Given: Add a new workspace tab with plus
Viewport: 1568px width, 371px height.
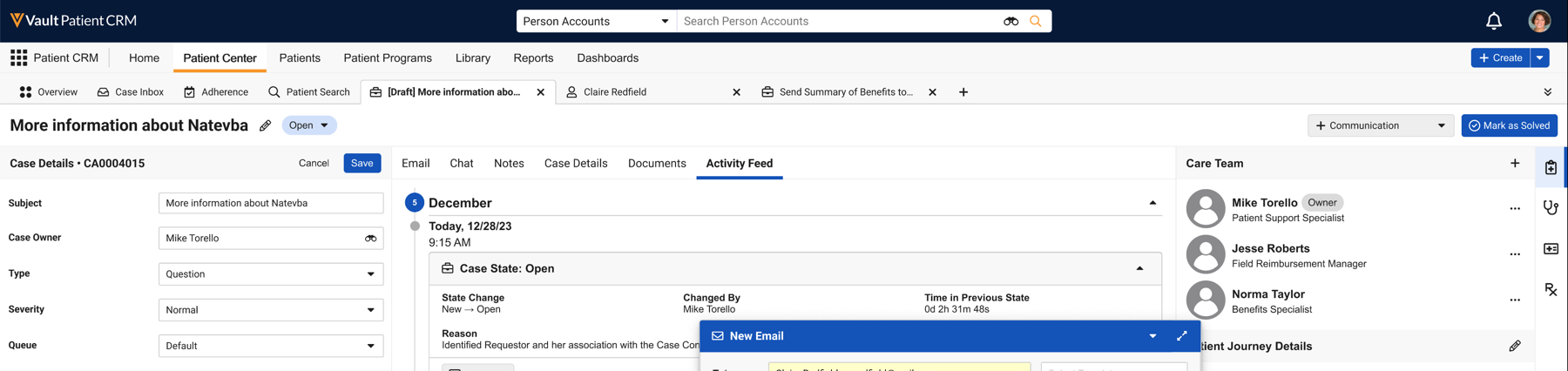Looking at the screenshot, I should (x=963, y=91).
